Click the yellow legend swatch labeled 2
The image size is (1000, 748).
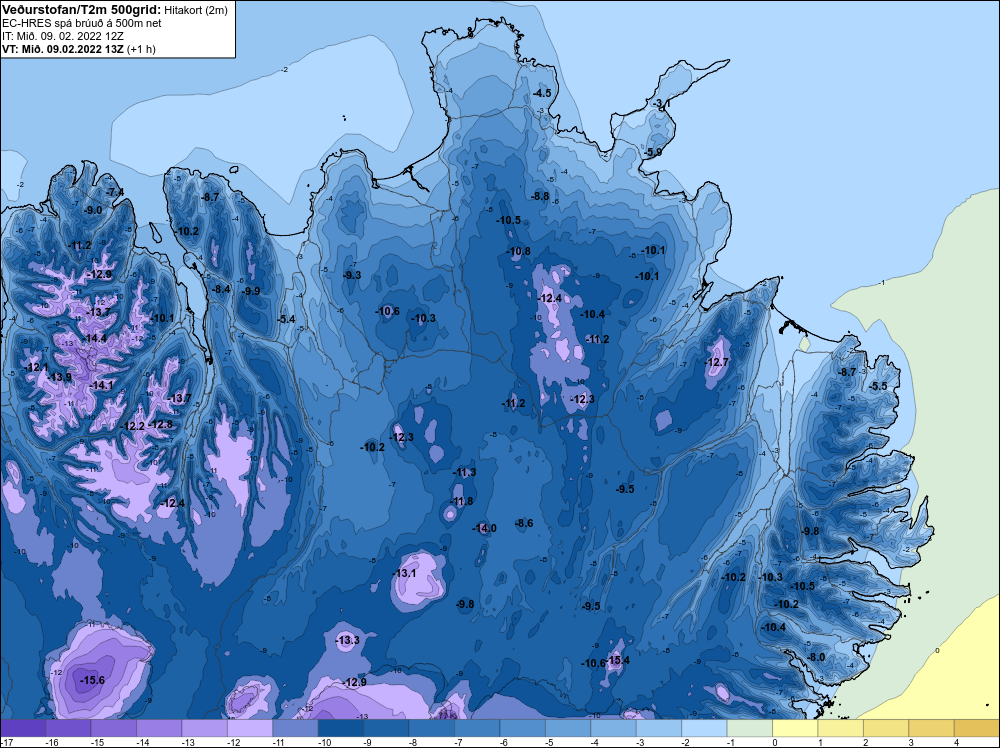point(886,728)
